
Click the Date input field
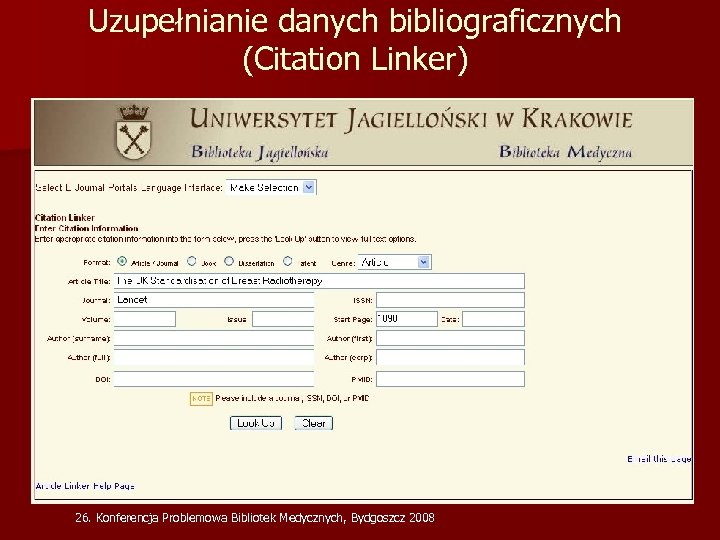[x=493, y=319]
